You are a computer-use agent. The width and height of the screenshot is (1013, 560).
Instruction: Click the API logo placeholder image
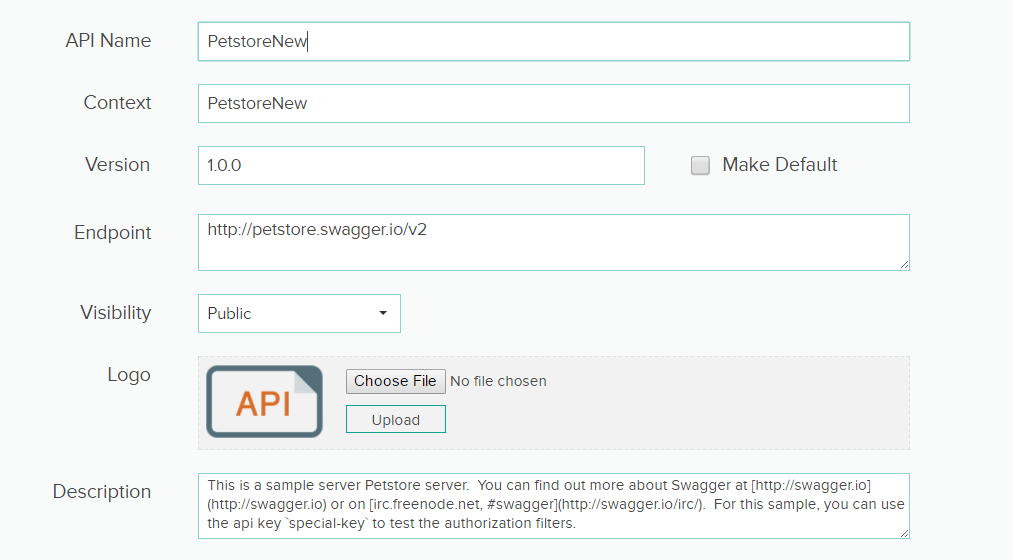pos(264,401)
